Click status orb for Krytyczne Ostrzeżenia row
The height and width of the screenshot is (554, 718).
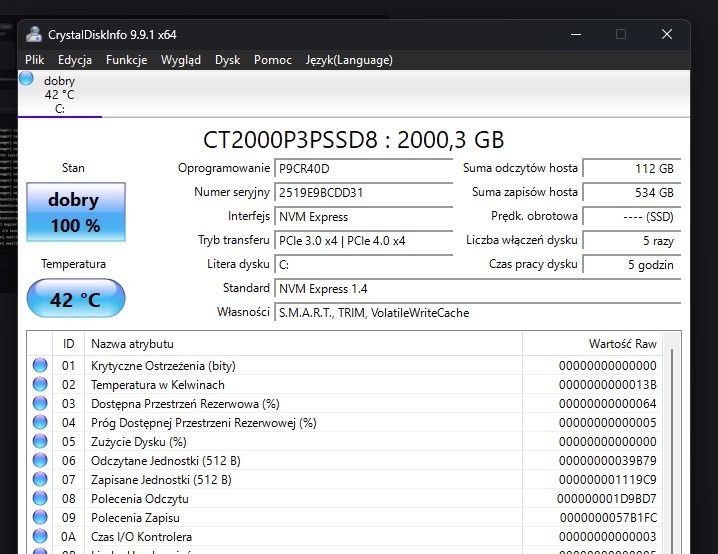(40, 365)
